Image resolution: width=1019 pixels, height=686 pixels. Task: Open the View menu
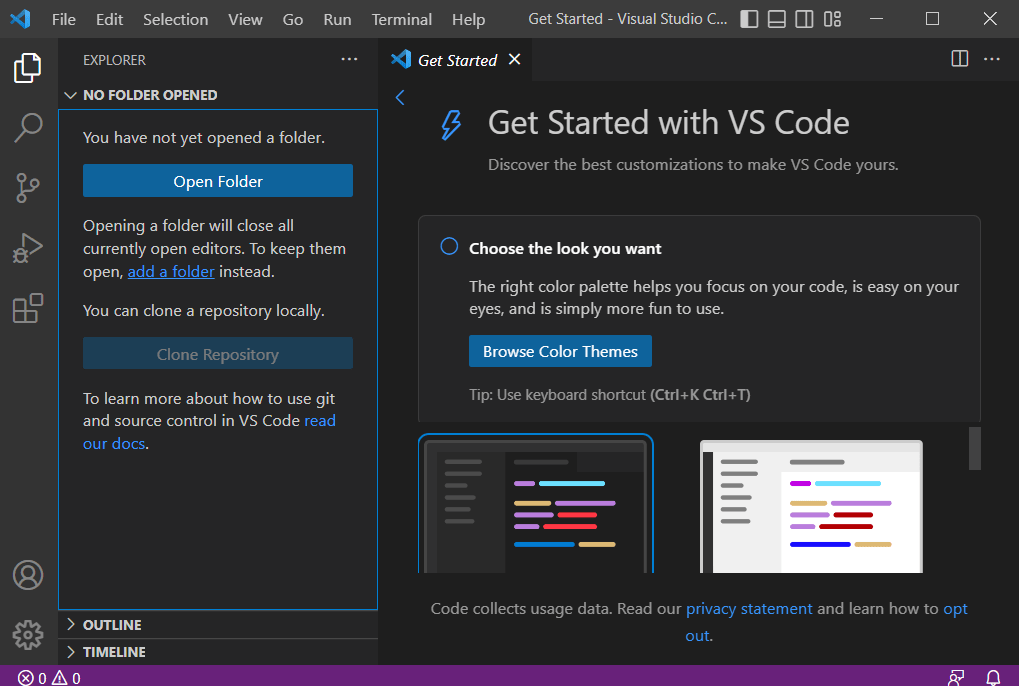(245, 19)
